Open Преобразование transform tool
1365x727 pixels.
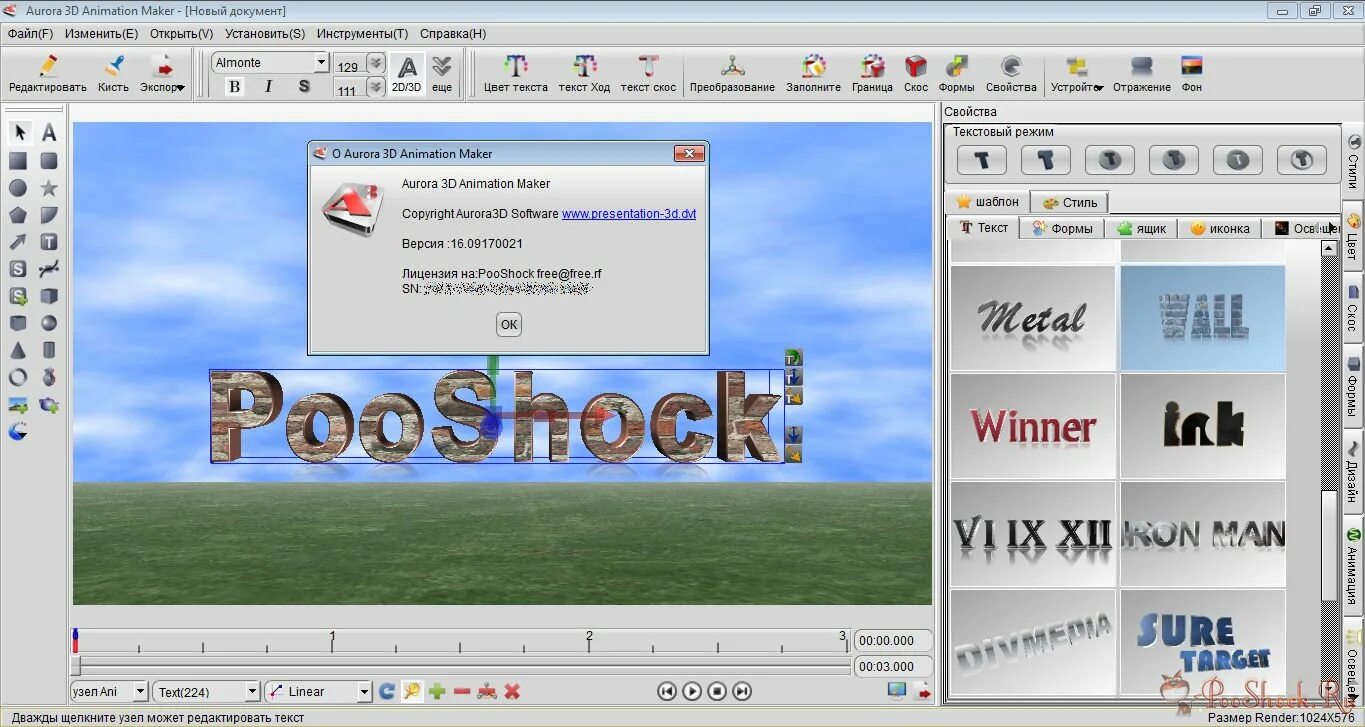[732, 74]
